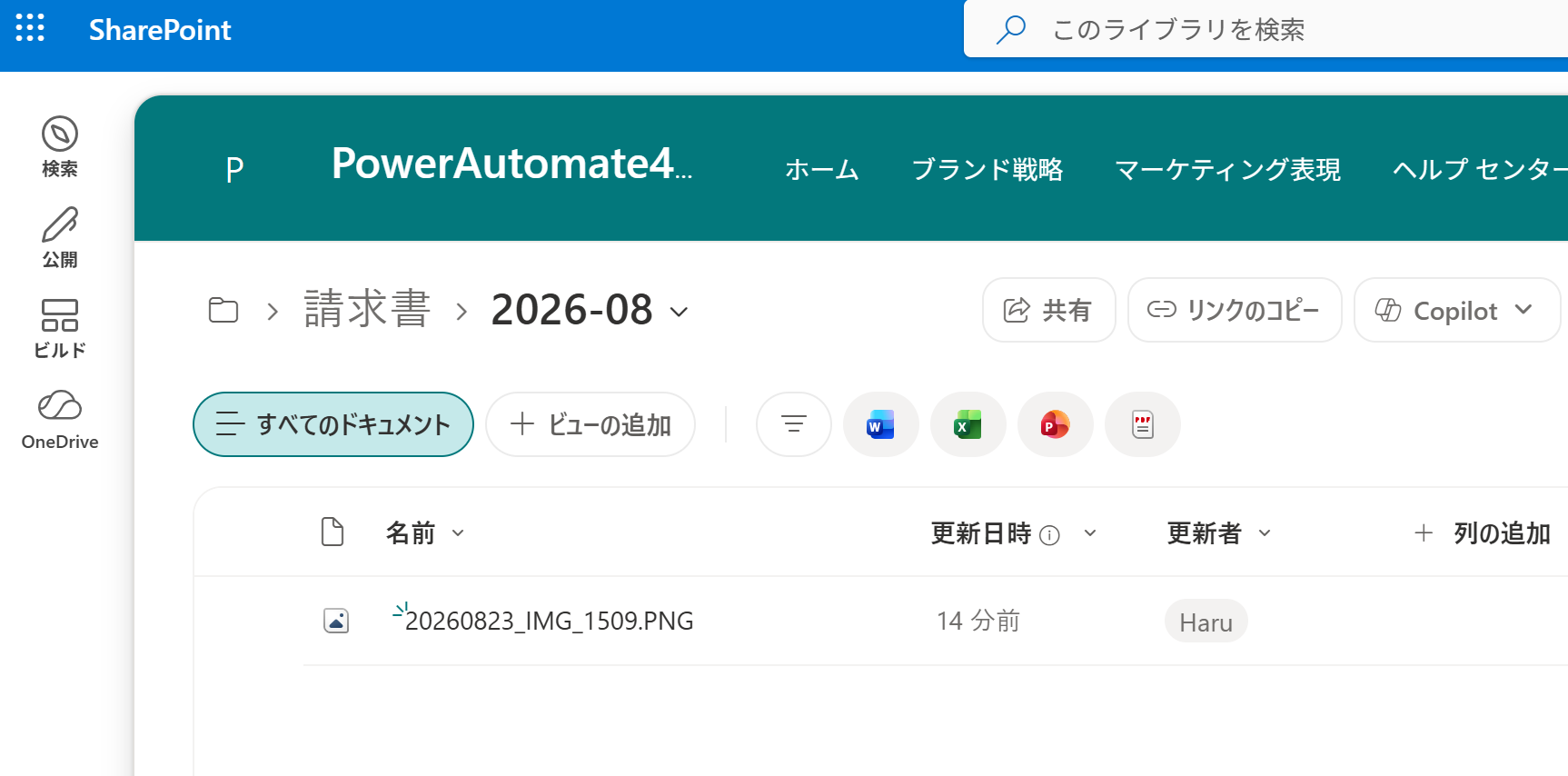Open the app launcher waffle icon

tap(30, 28)
